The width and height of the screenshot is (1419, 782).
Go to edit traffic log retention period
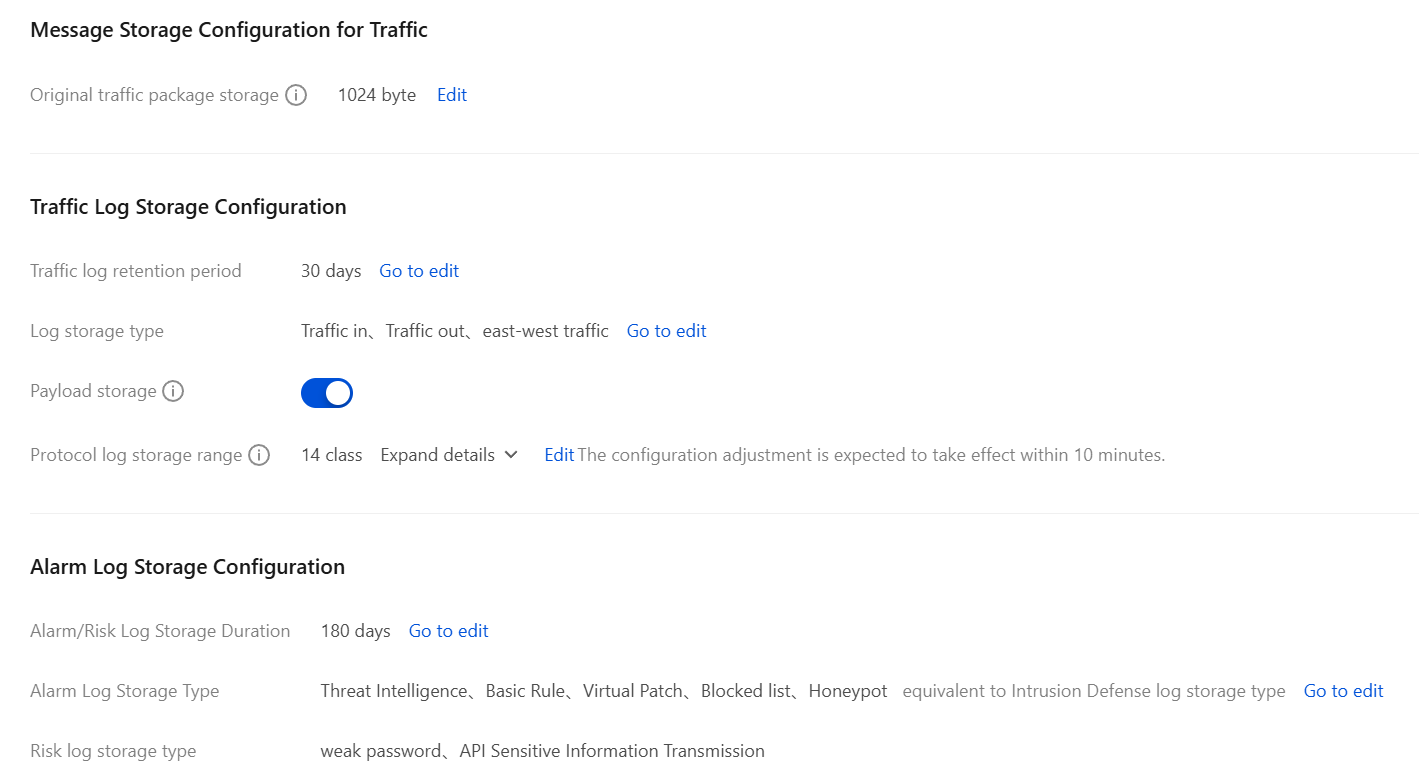click(x=419, y=271)
